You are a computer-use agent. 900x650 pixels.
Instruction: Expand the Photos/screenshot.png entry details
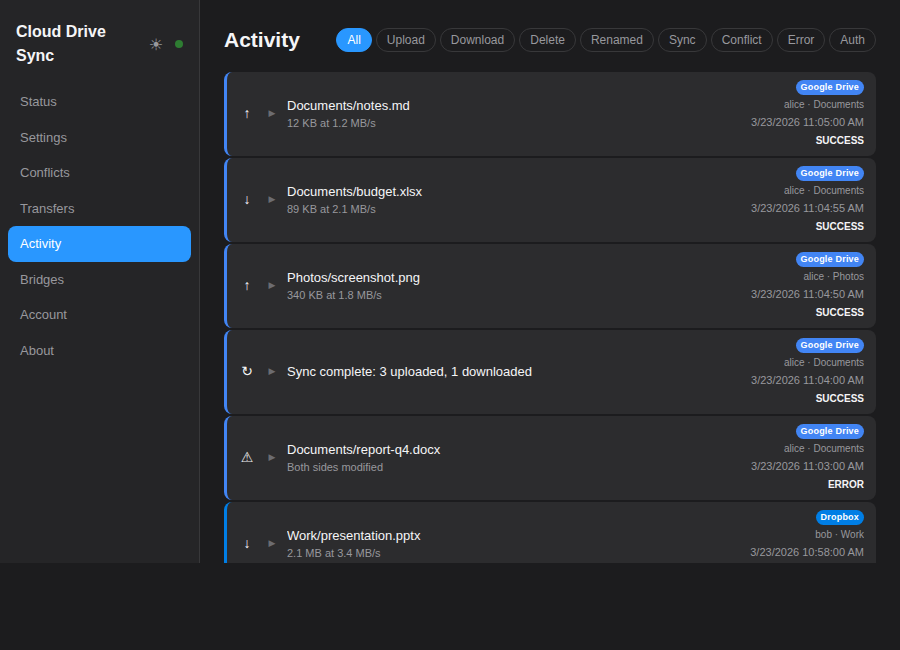click(x=271, y=286)
